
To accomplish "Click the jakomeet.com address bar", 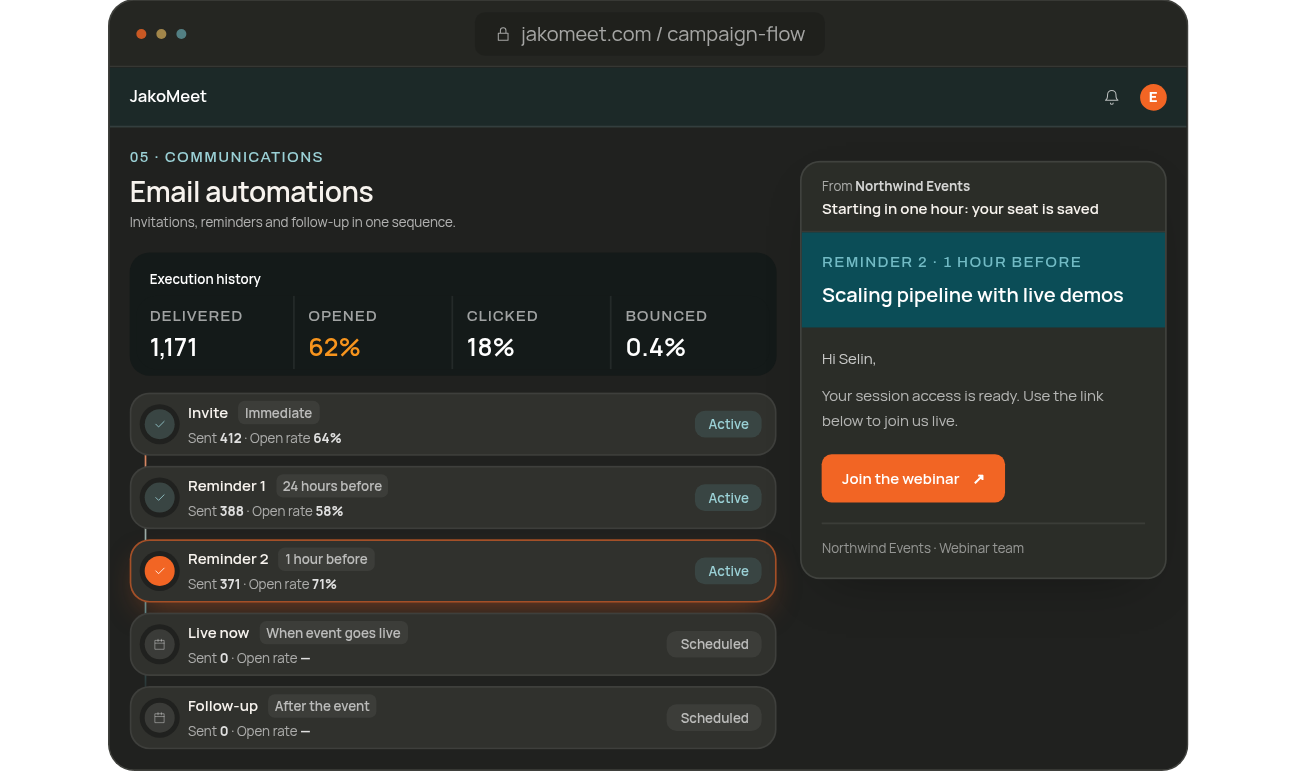I will pyautogui.click(x=650, y=34).
